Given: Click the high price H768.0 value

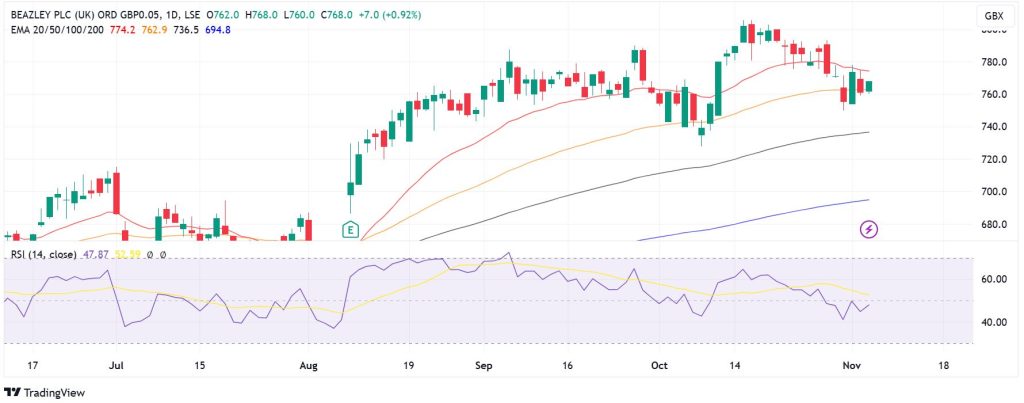Looking at the screenshot, I should click(x=261, y=14).
